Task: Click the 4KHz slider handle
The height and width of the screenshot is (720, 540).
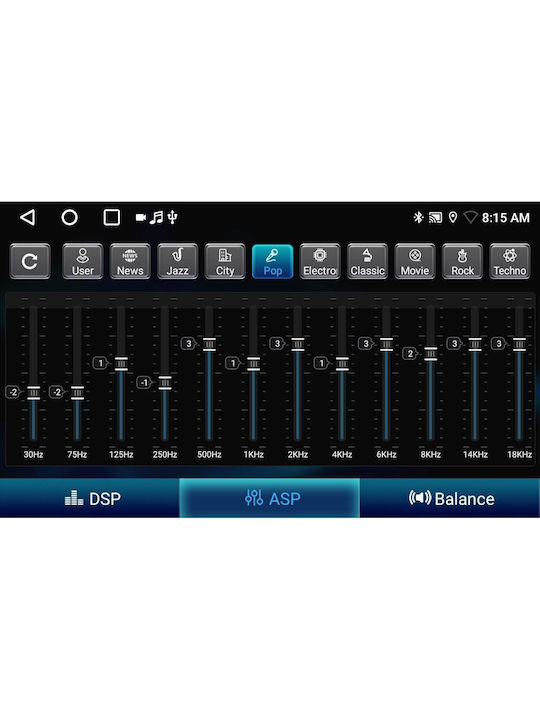Action: point(342,364)
